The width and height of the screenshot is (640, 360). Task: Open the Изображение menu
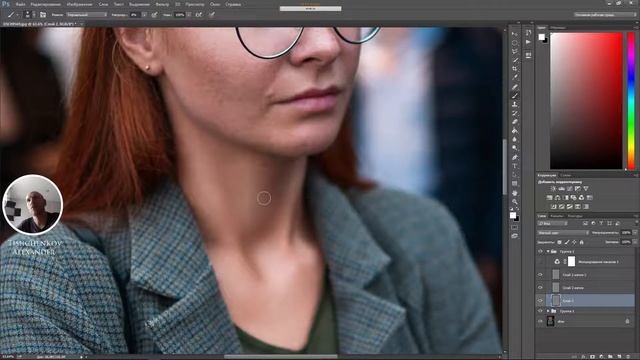[80, 4]
